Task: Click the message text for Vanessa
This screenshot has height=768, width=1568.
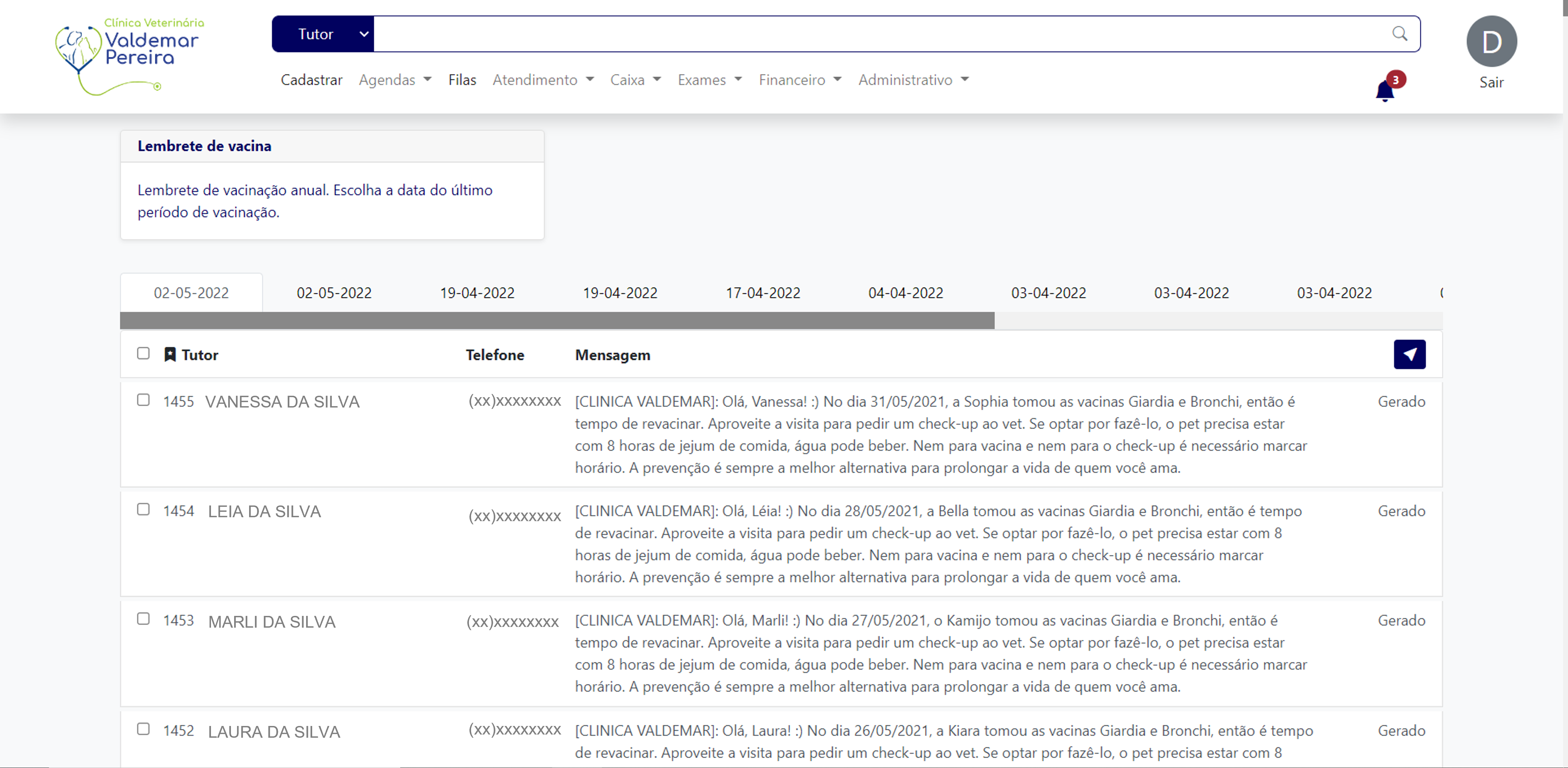Action: point(940,435)
